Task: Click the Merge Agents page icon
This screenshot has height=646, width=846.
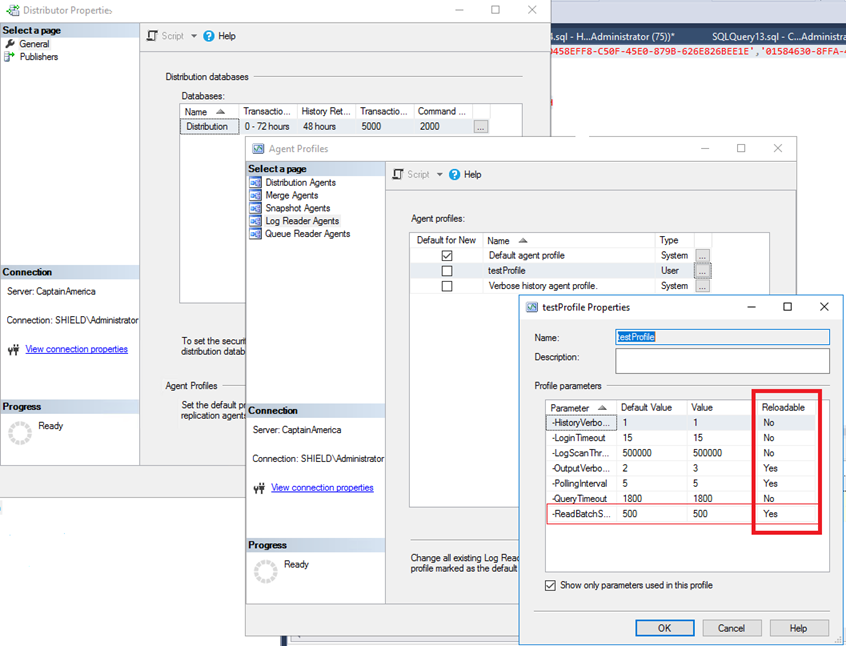Action: 255,195
